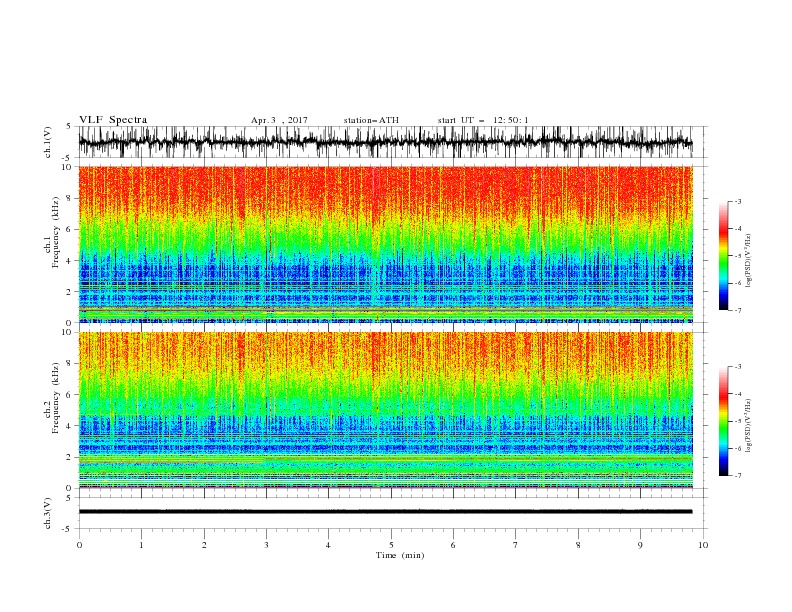Viewport: 792px width, 612px height.
Task: Click the log(PSD) label beside ch.1 colorbar
Action: coord(748,261)
